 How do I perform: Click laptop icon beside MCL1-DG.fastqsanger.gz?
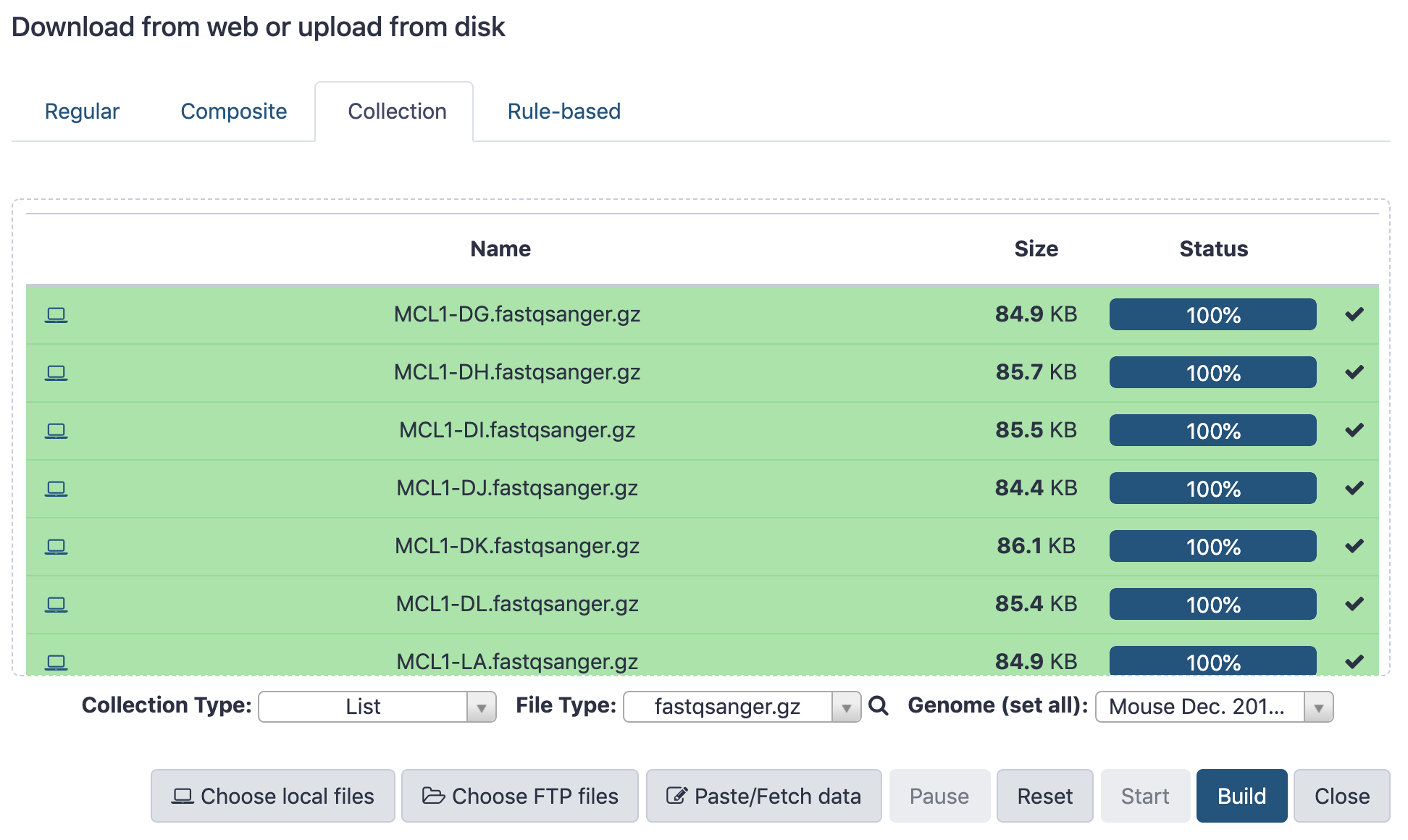click(x=56, y=315)
